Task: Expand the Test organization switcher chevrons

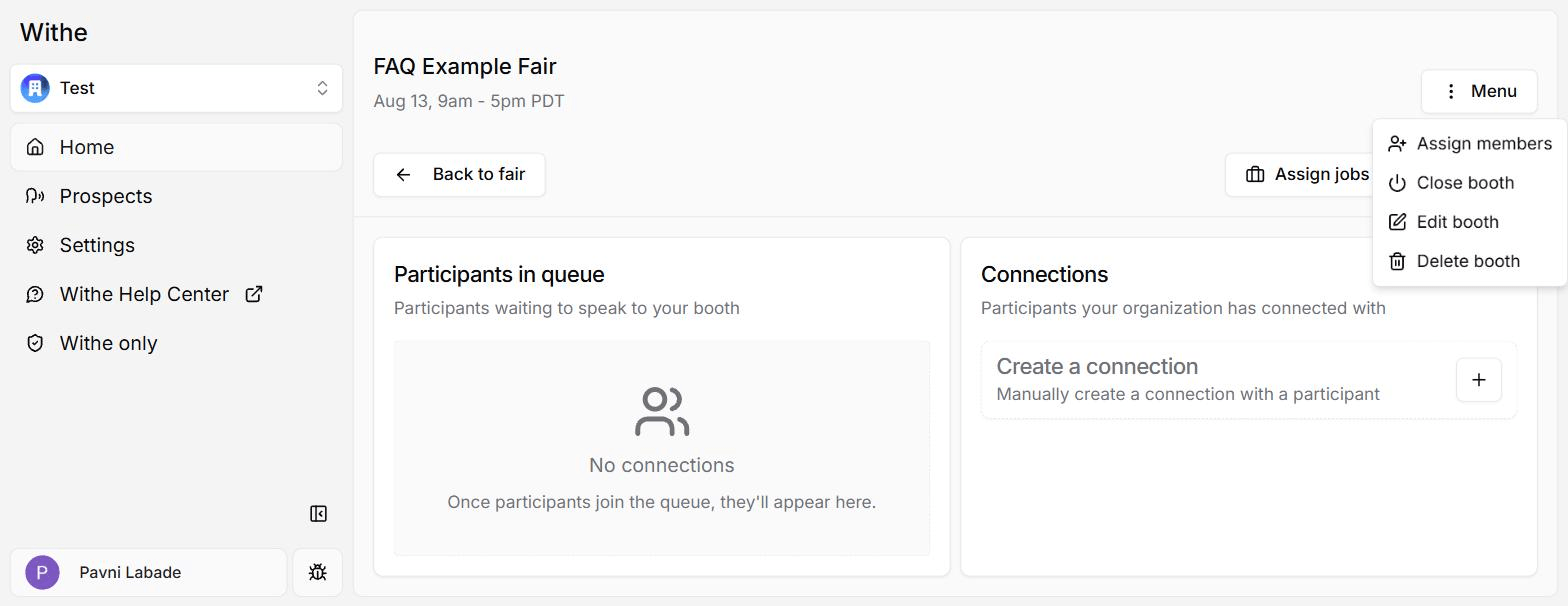Action: 322,88
